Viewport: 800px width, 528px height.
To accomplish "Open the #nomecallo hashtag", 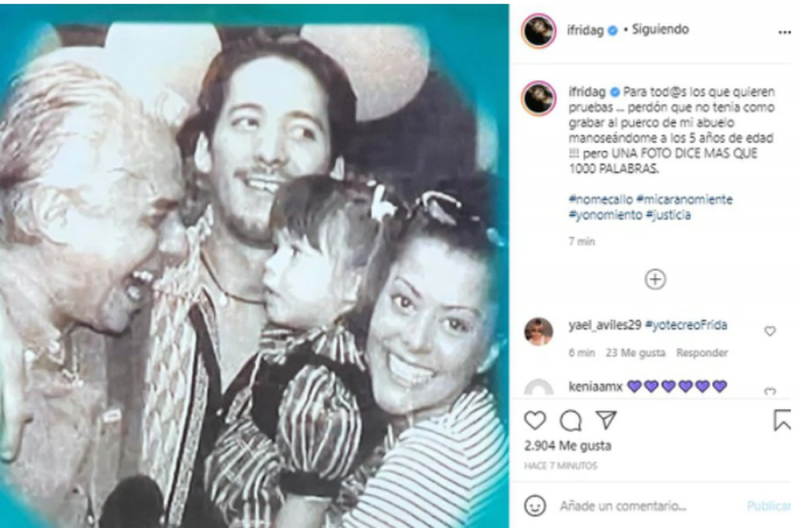I will [x=601, y=199].
